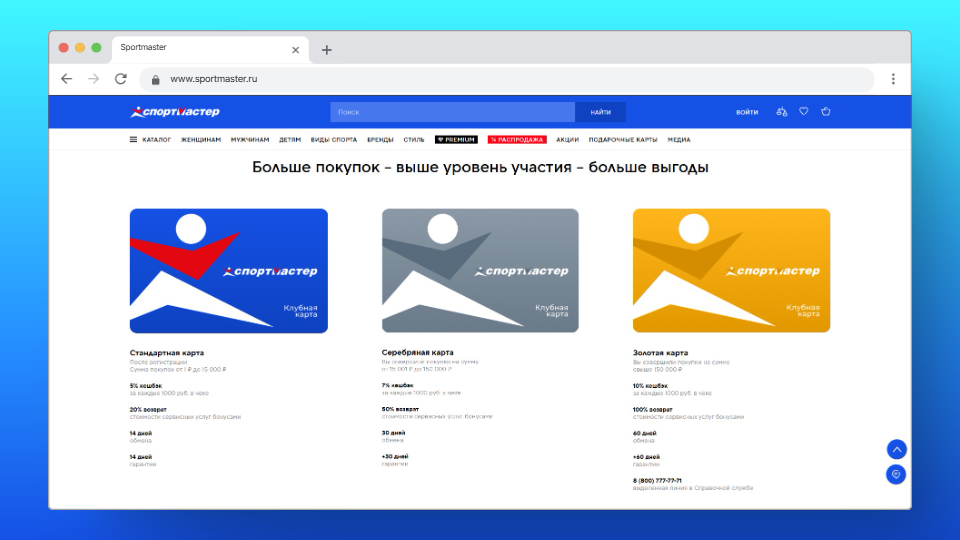Select the Sportmaster browser tab
Viewport: 960px width, 540px height.
pos(210,48)
